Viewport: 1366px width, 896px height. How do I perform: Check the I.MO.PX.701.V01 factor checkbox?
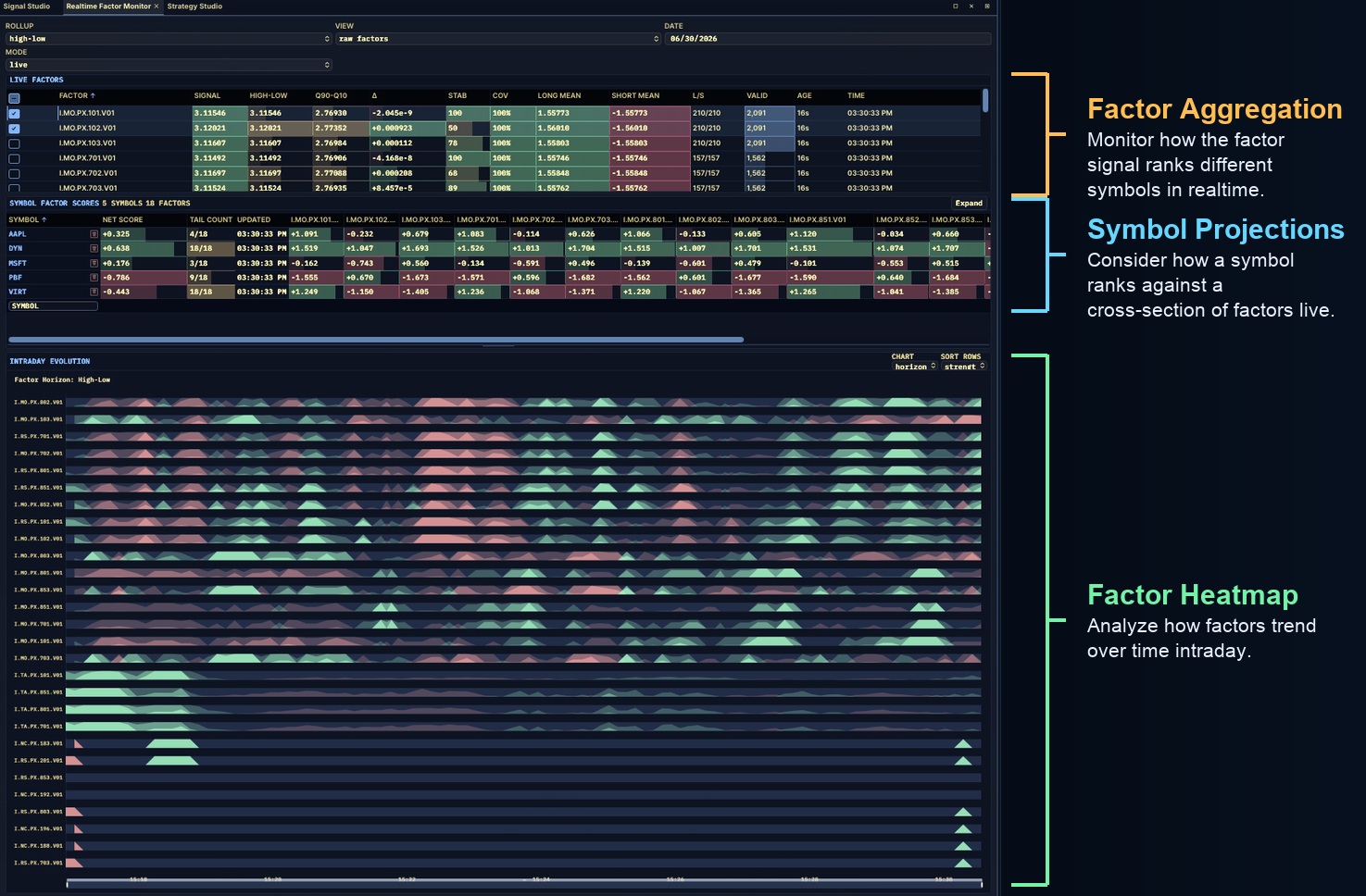click(x=14, y=158)
